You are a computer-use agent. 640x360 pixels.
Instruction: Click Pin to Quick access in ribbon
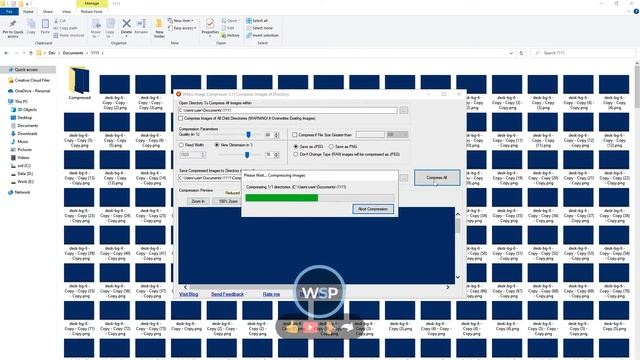[x=13, y=29]
